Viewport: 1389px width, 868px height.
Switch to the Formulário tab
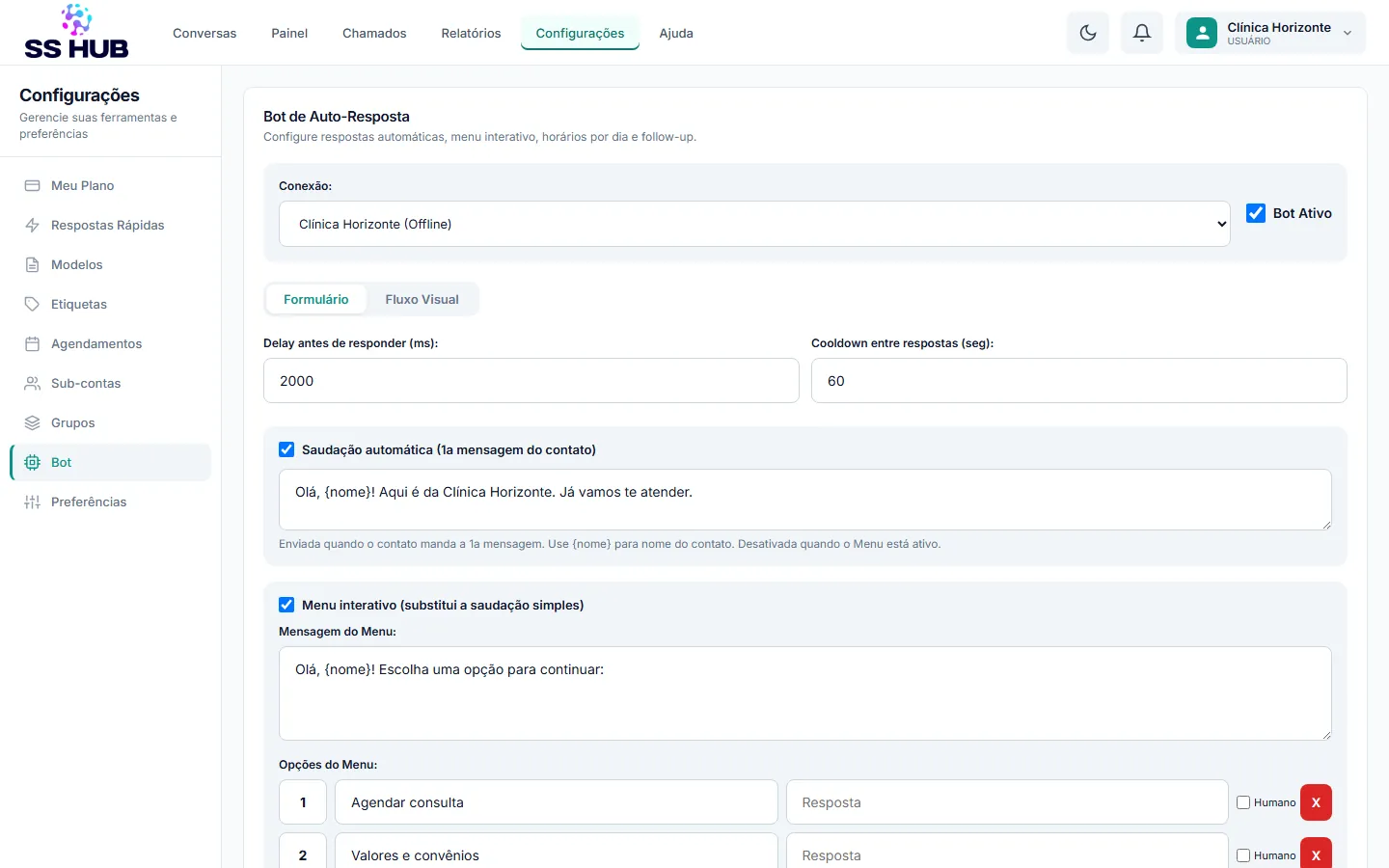click(315, 299)
